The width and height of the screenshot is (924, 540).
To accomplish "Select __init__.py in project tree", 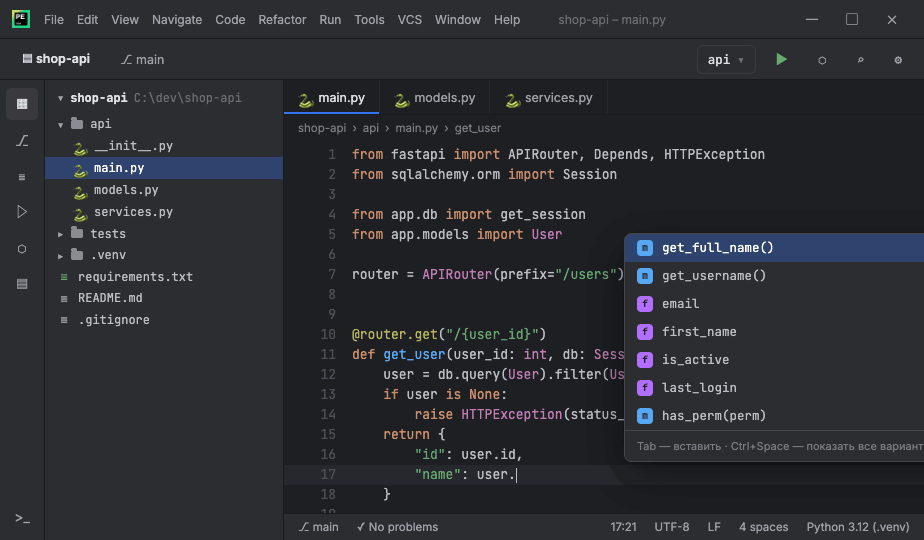I will click(164, 146).
